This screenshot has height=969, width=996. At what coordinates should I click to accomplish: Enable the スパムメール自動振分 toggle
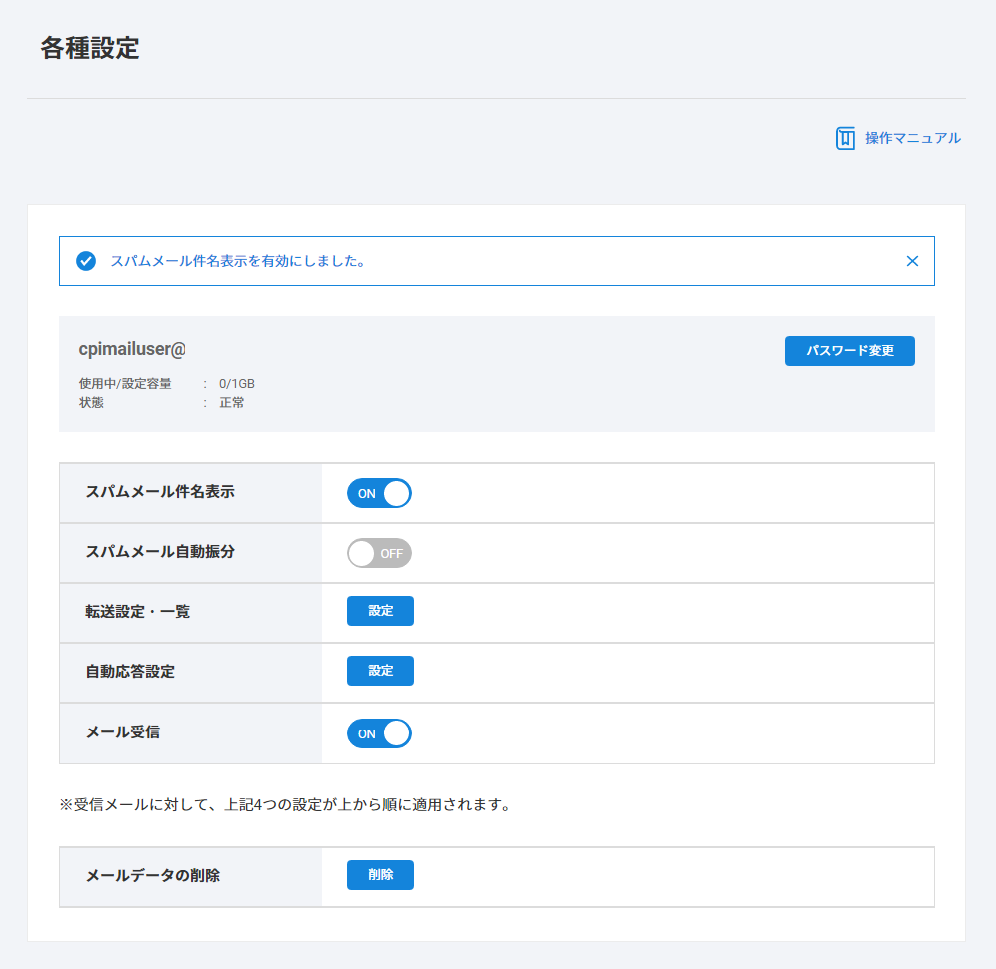[x=379, y=553]
